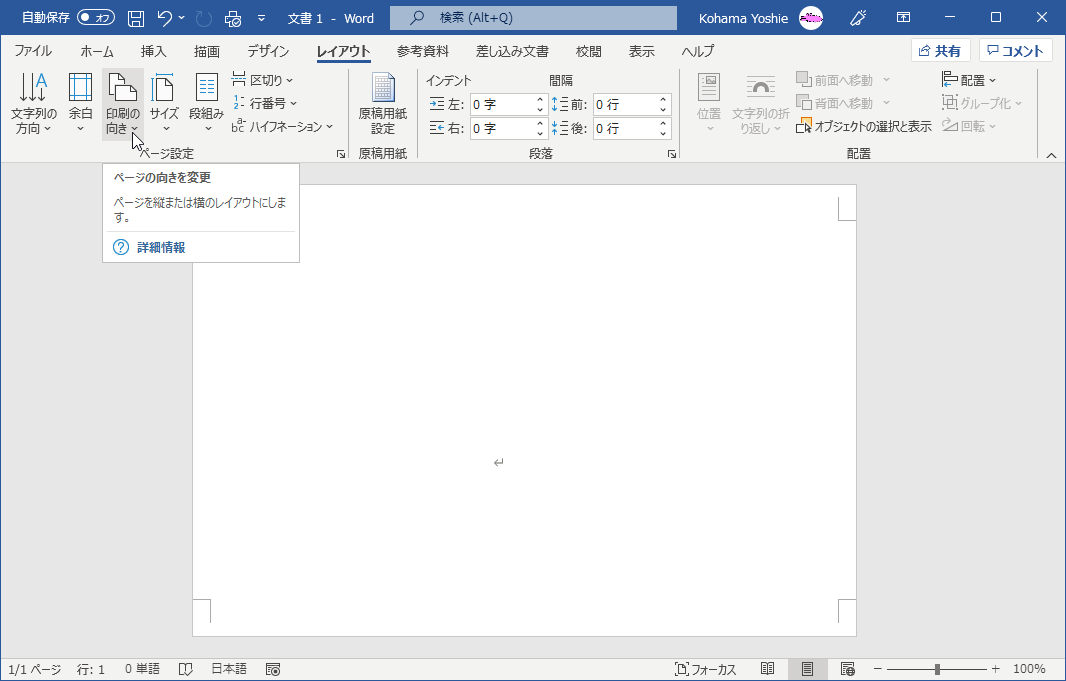Viewport: 1066px width, 681px height.
Task: Increase left indent with up stepper
Action: [x=540, y=100]
